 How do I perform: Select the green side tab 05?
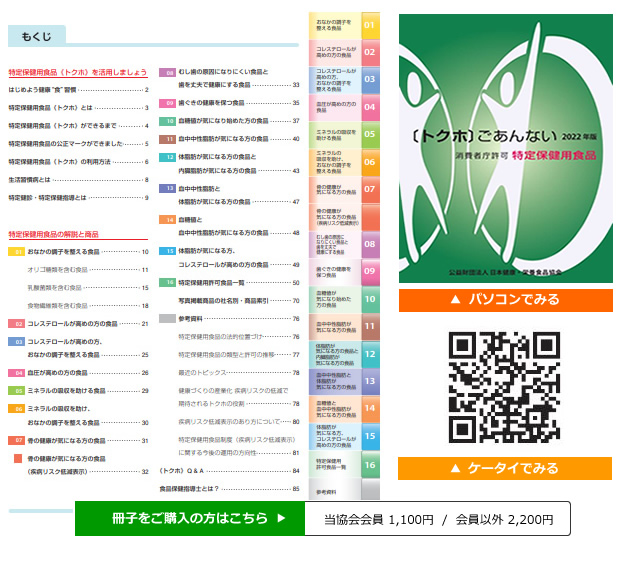344,135
